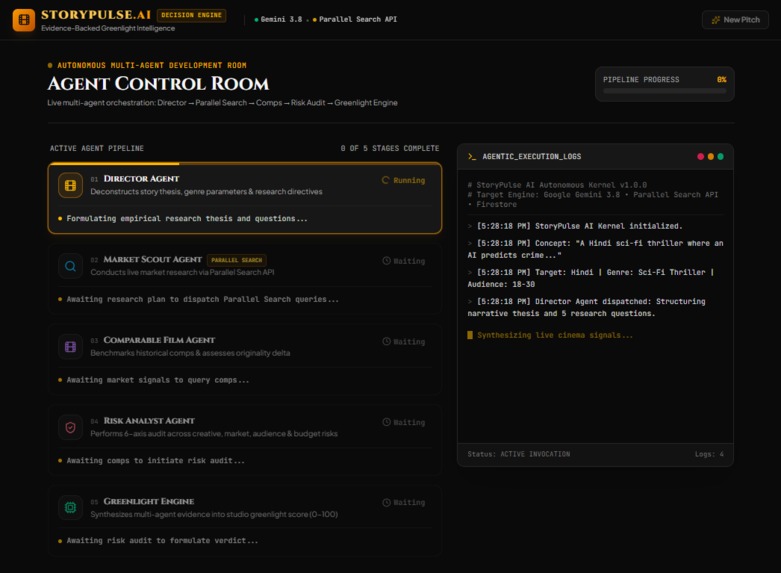Screen dimensions: 781x573
Task: Click the Gemini 3.8 status indicator
Action: click(x=278, y=19)
